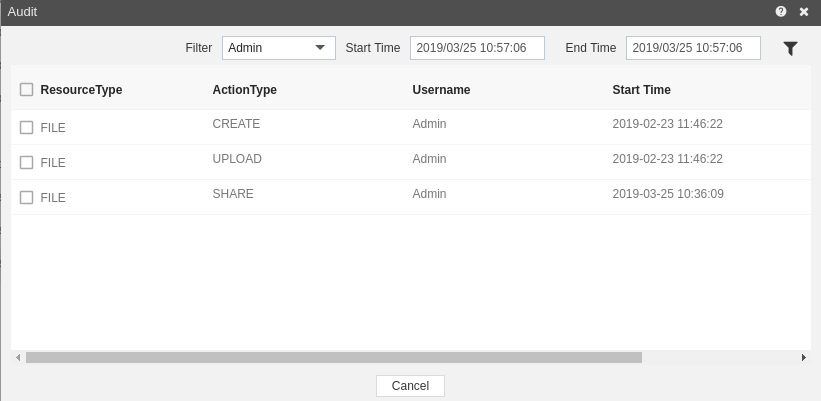
Task: Click the right scroll arrow
Action: 804,358
